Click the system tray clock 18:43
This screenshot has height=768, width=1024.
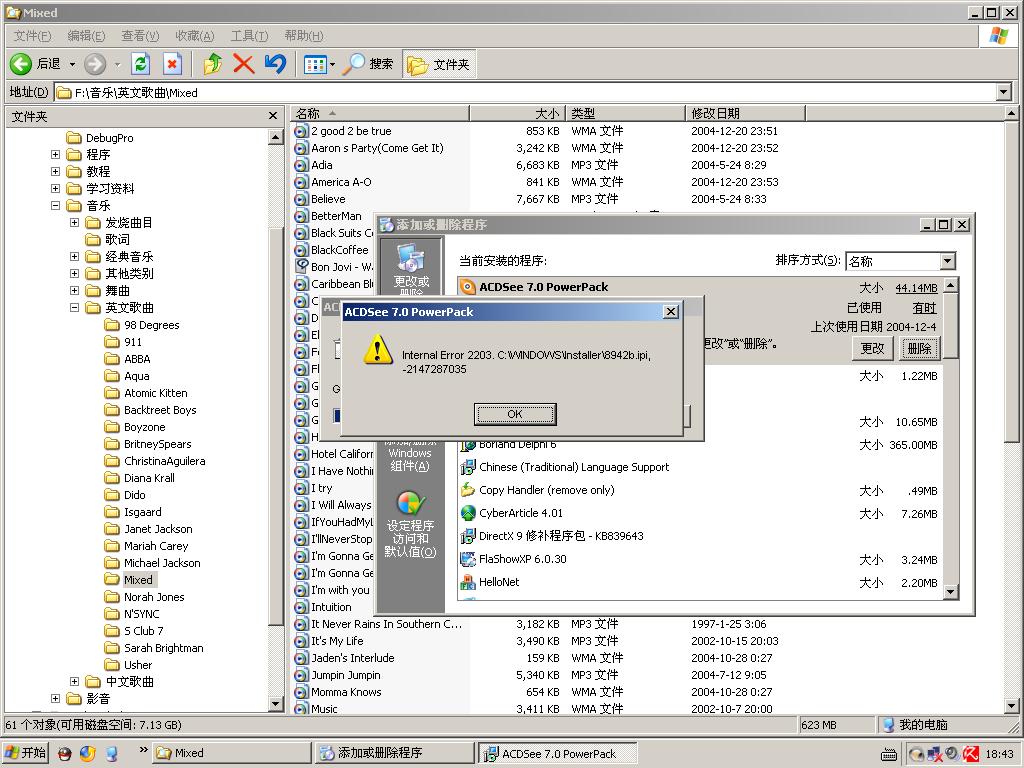click(999, 754)
